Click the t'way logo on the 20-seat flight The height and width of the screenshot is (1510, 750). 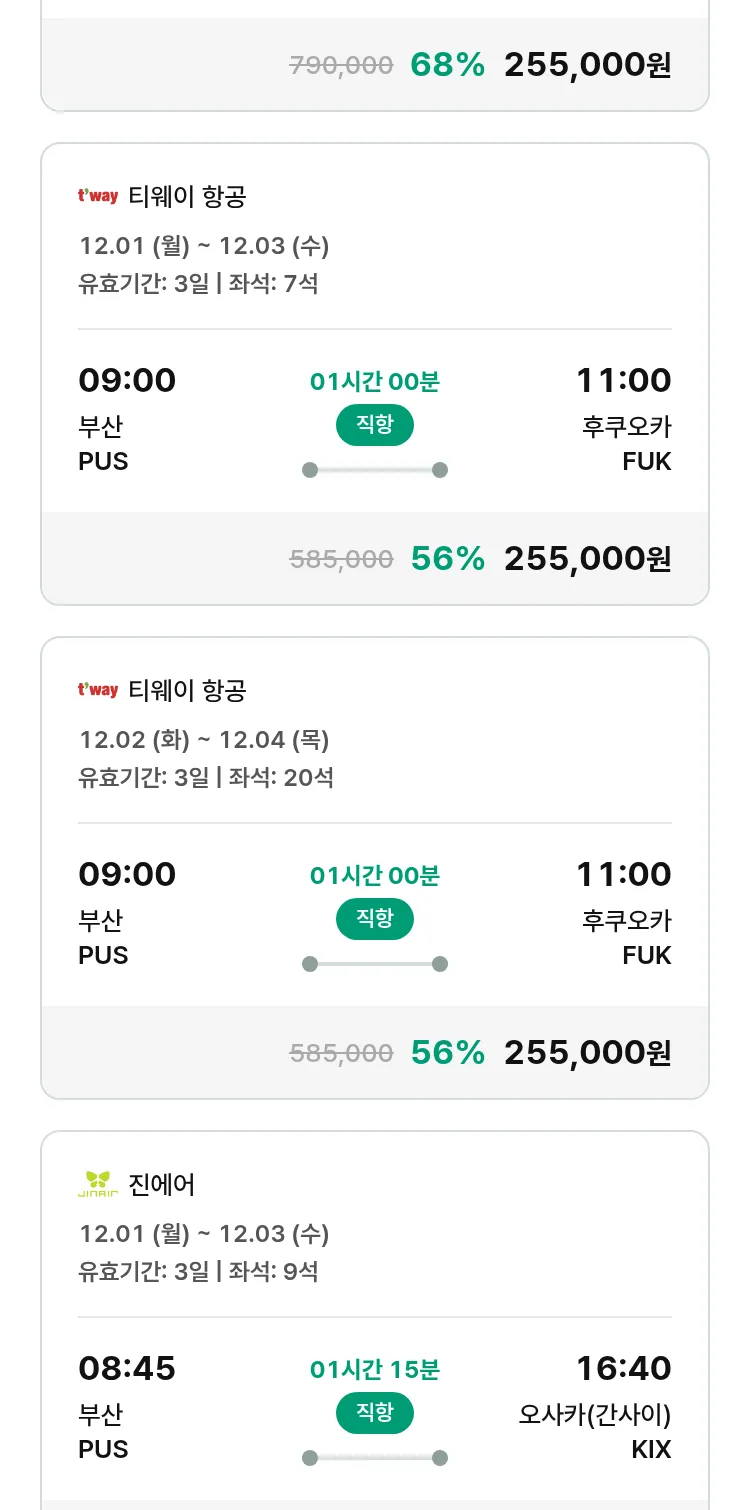[98, 690]
